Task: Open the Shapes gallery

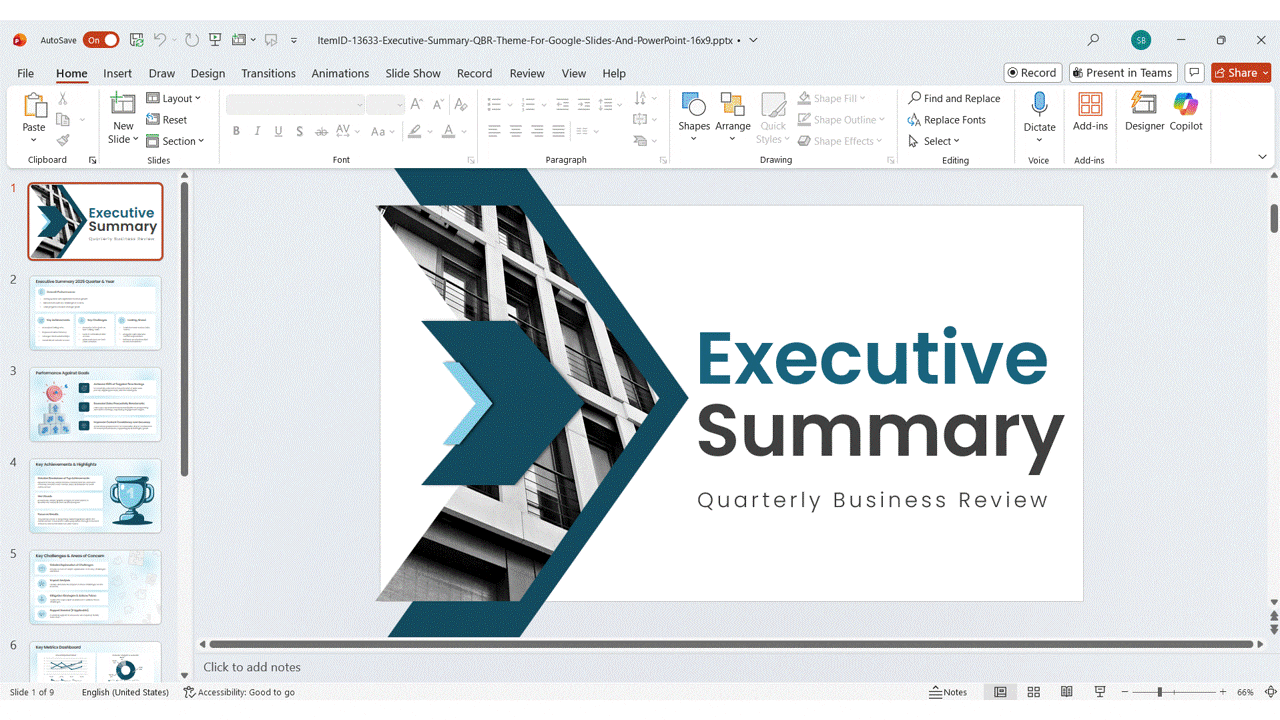Action: click(693, 111)
